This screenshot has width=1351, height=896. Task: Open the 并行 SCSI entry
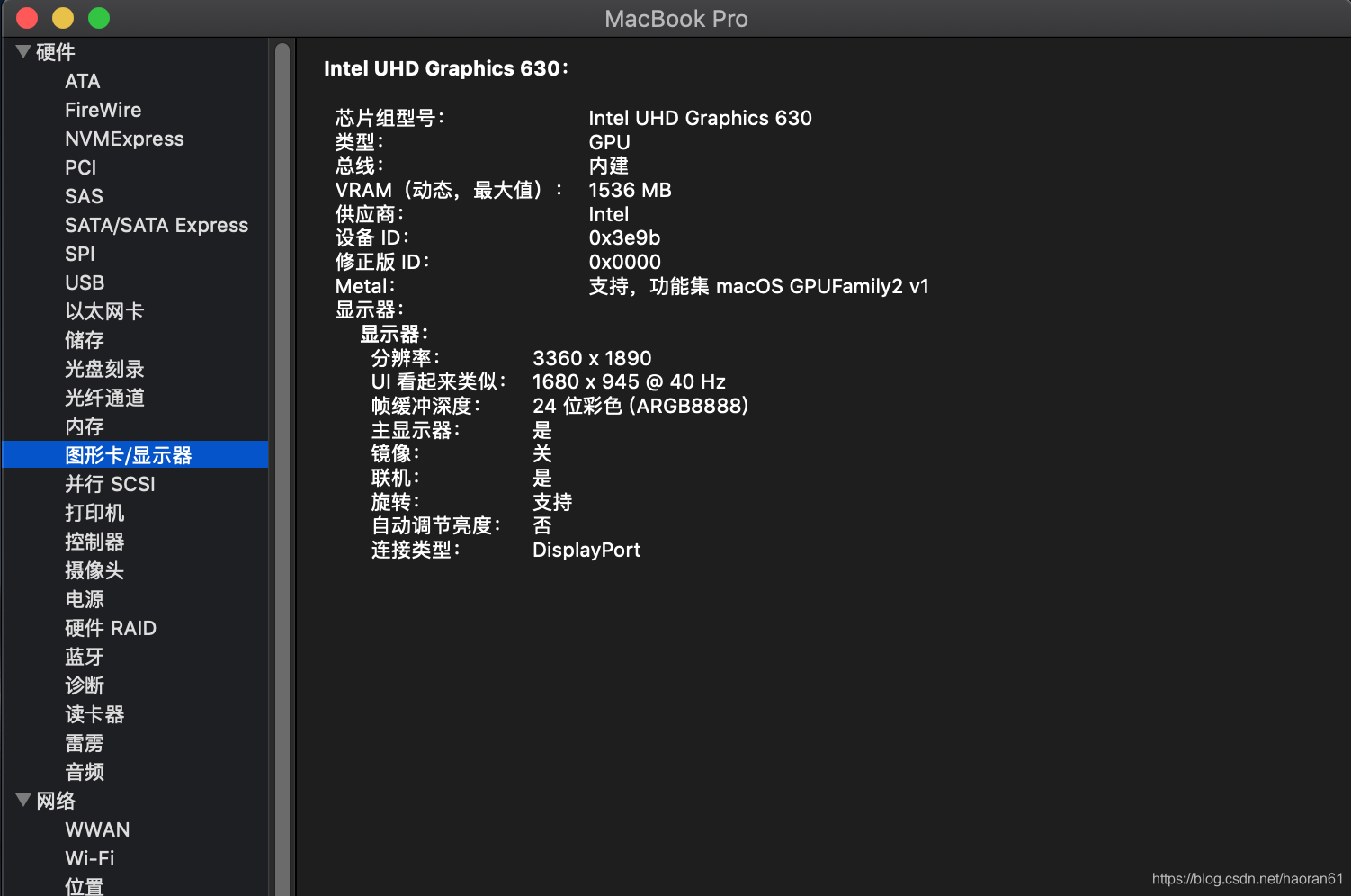click(110, 484)
